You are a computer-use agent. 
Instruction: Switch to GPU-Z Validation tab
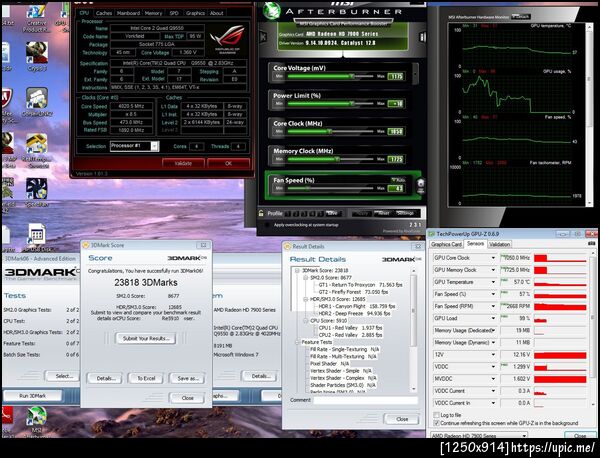(499, 244)
